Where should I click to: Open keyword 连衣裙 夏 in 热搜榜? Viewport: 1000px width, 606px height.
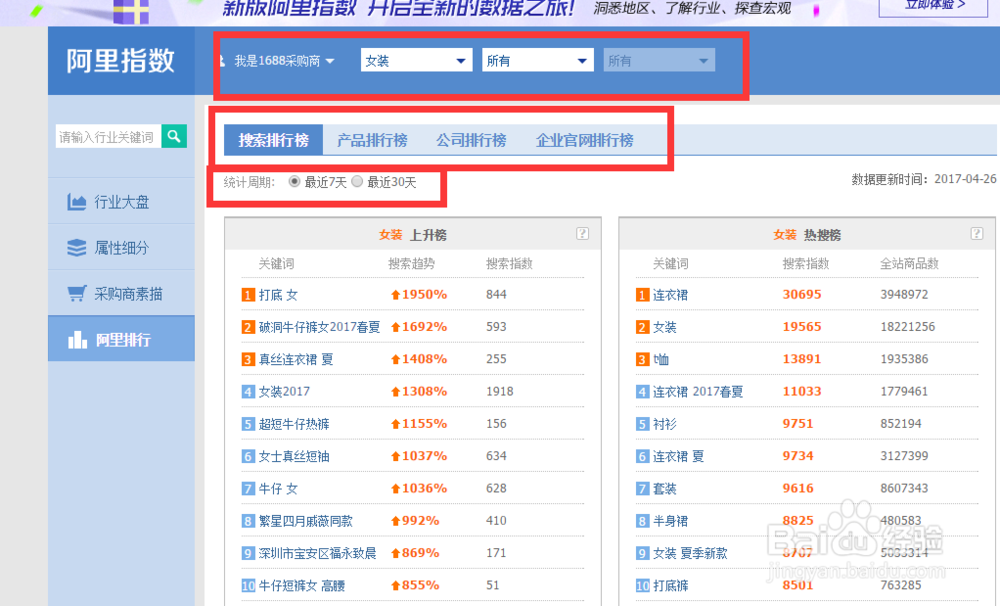pyautogui.click(x=678, y=456)
